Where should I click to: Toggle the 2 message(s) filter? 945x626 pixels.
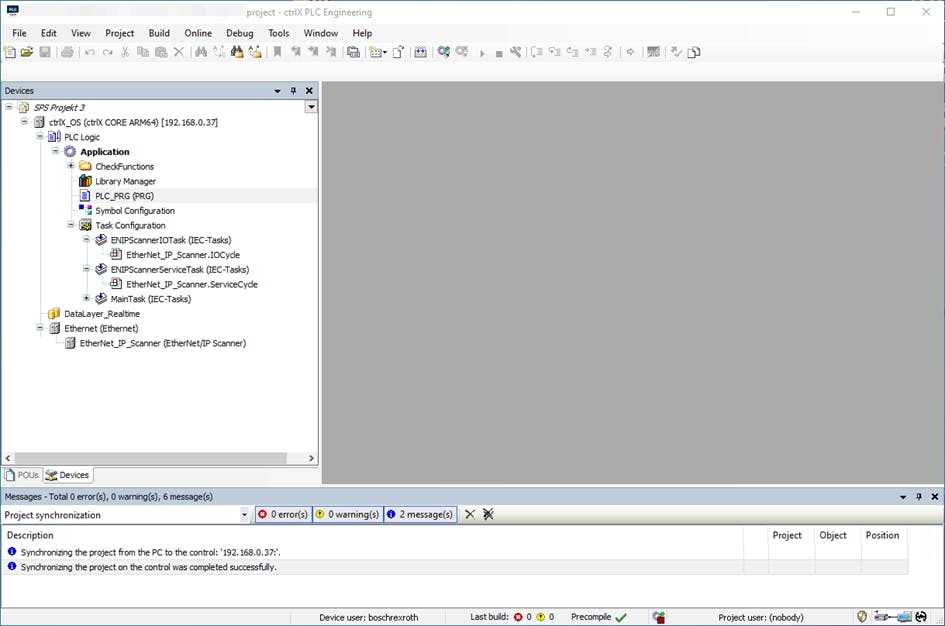tap(420, 514)
